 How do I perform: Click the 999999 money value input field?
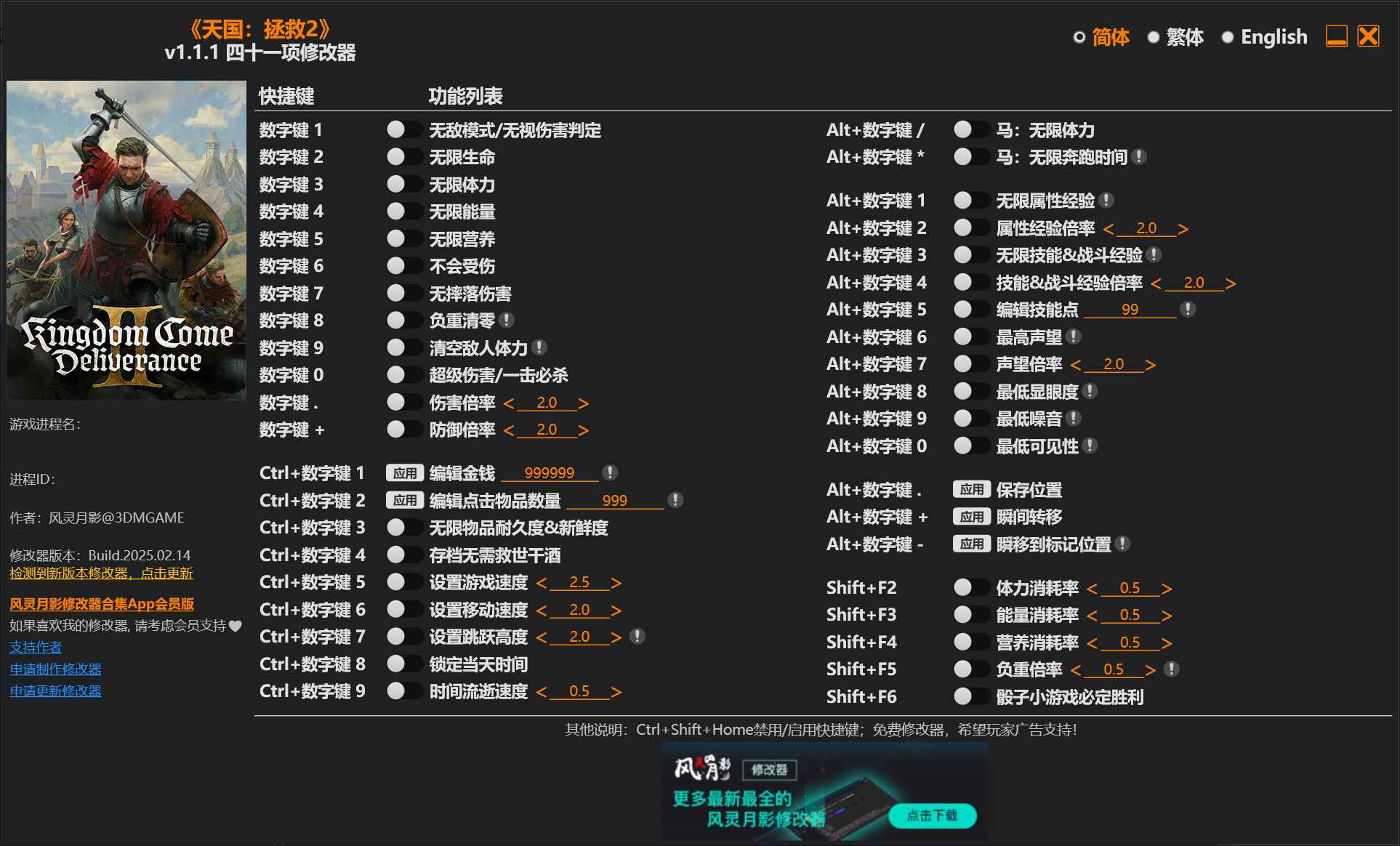pyautogui.click(x=550, y=472)
